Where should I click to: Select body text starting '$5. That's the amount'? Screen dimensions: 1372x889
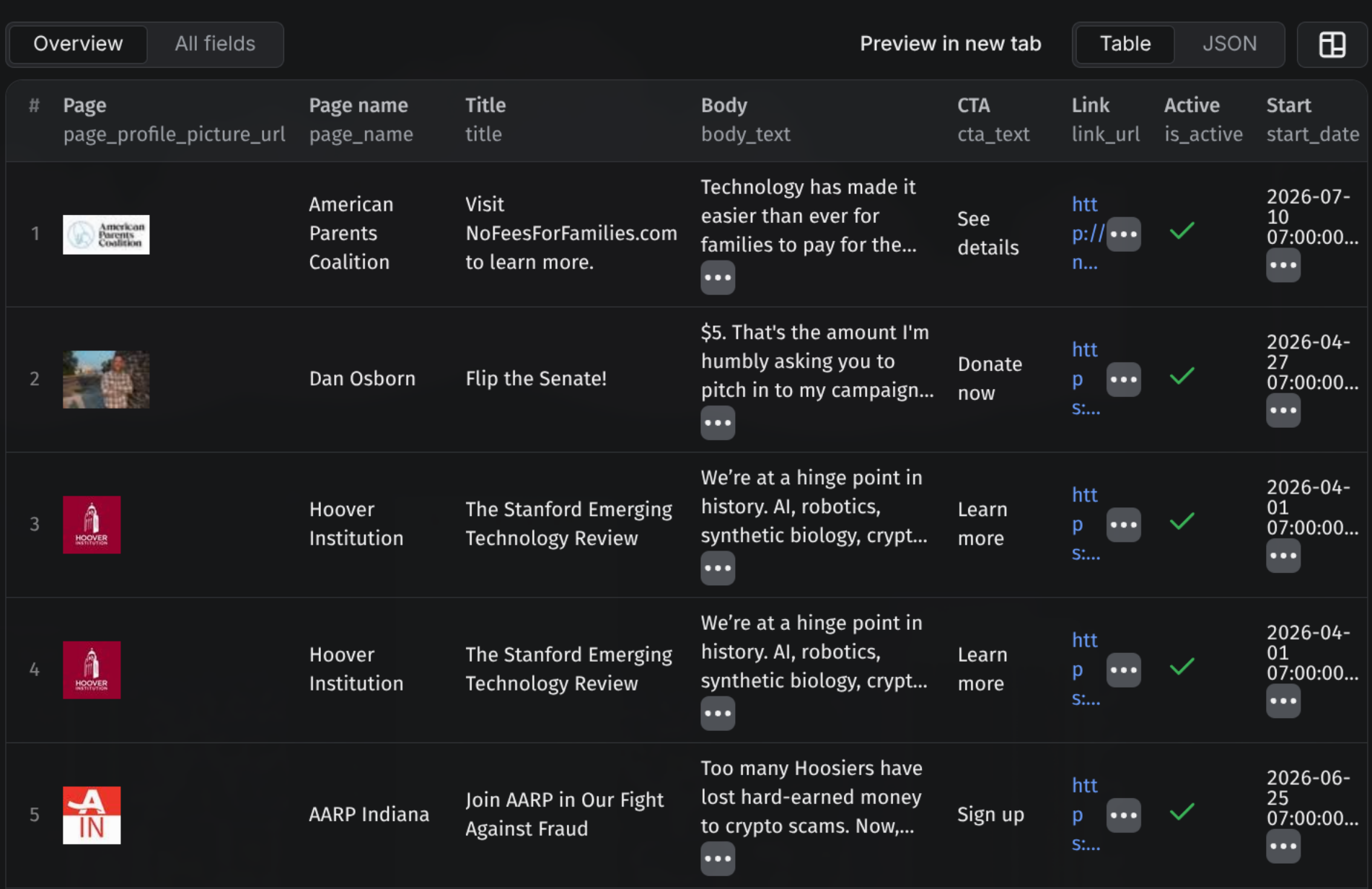point(817,361)
